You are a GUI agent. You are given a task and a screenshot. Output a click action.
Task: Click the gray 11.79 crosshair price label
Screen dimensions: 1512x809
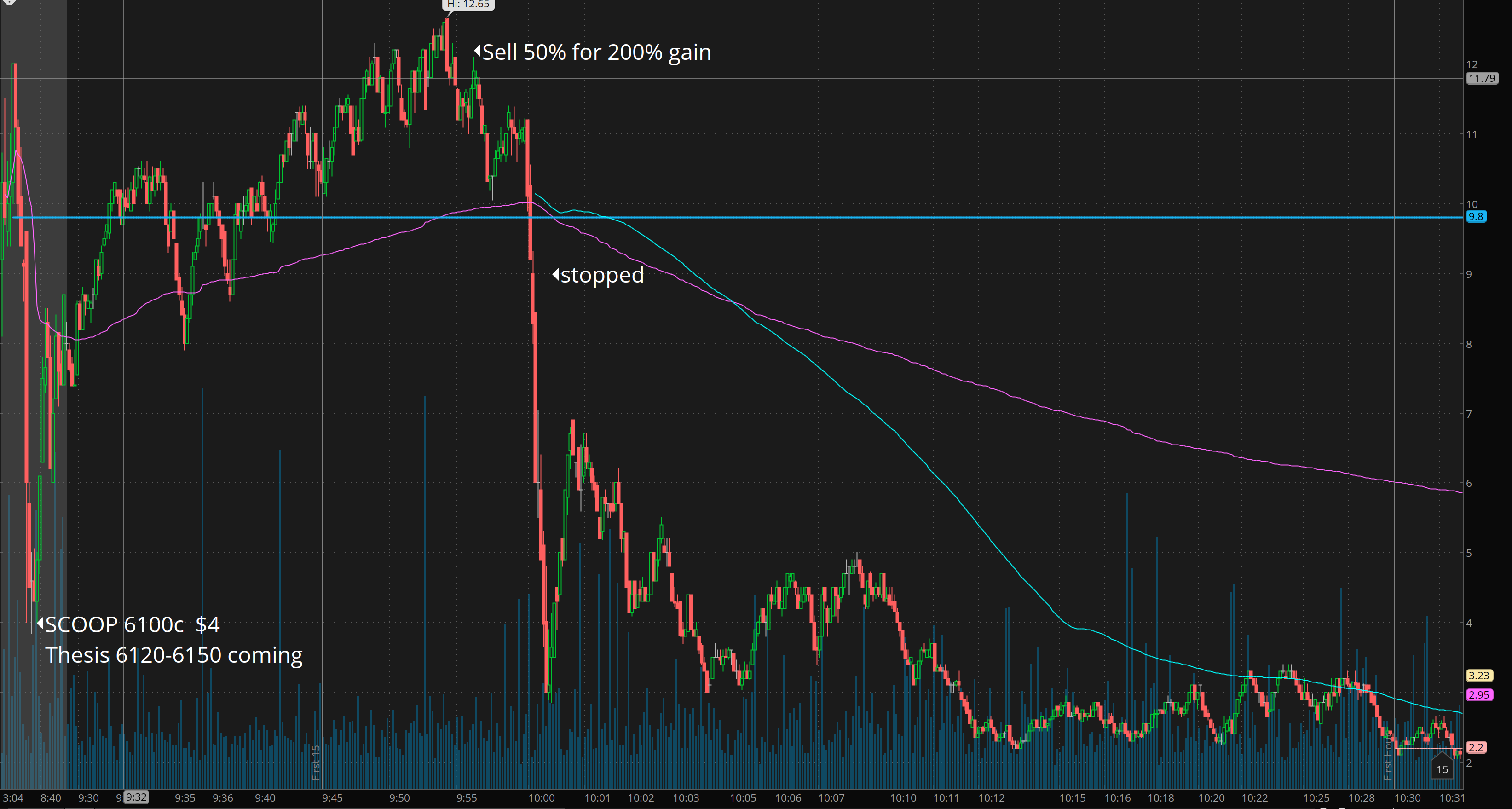coord(1482,78)
